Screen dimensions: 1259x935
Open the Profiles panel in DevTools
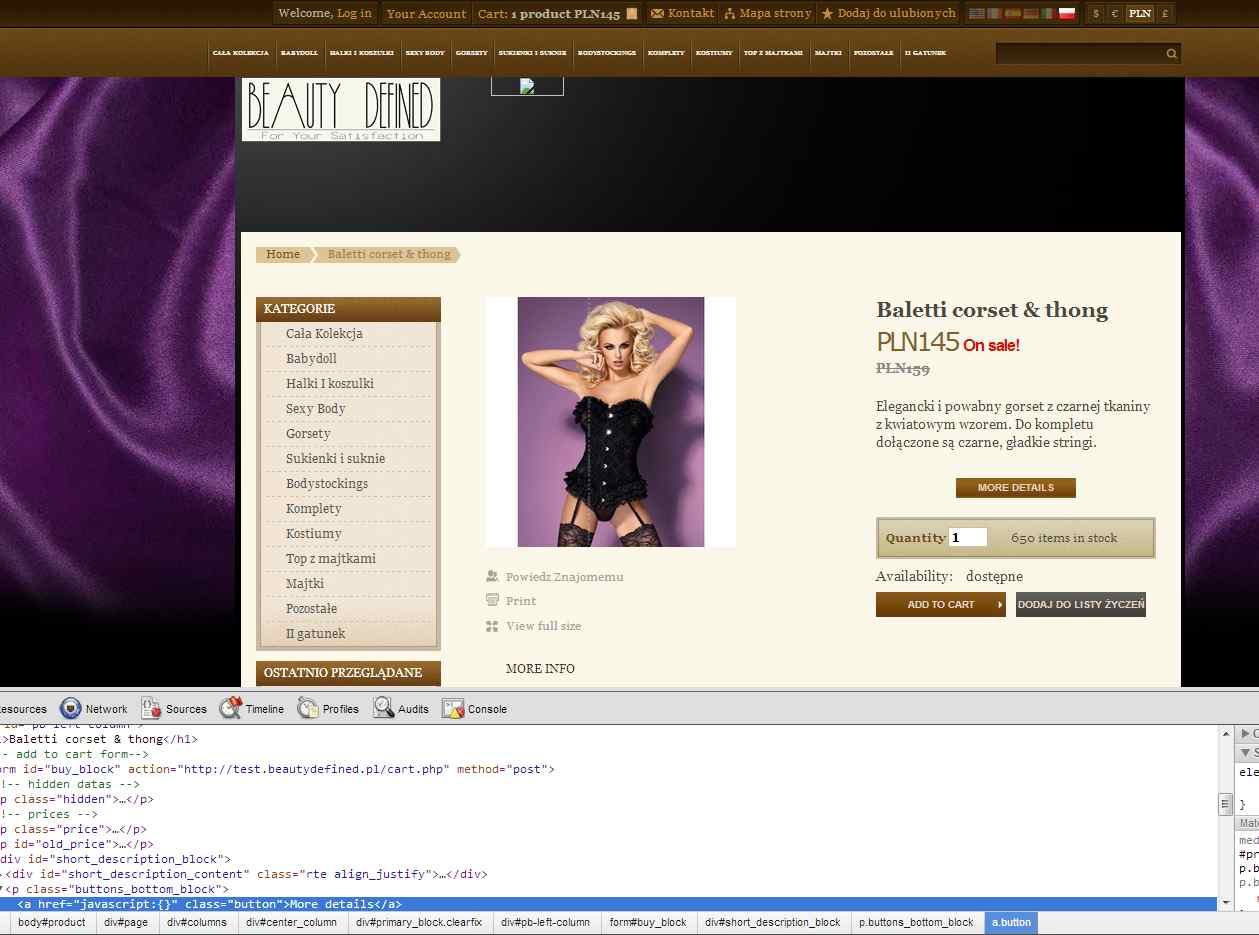point(328,709)
